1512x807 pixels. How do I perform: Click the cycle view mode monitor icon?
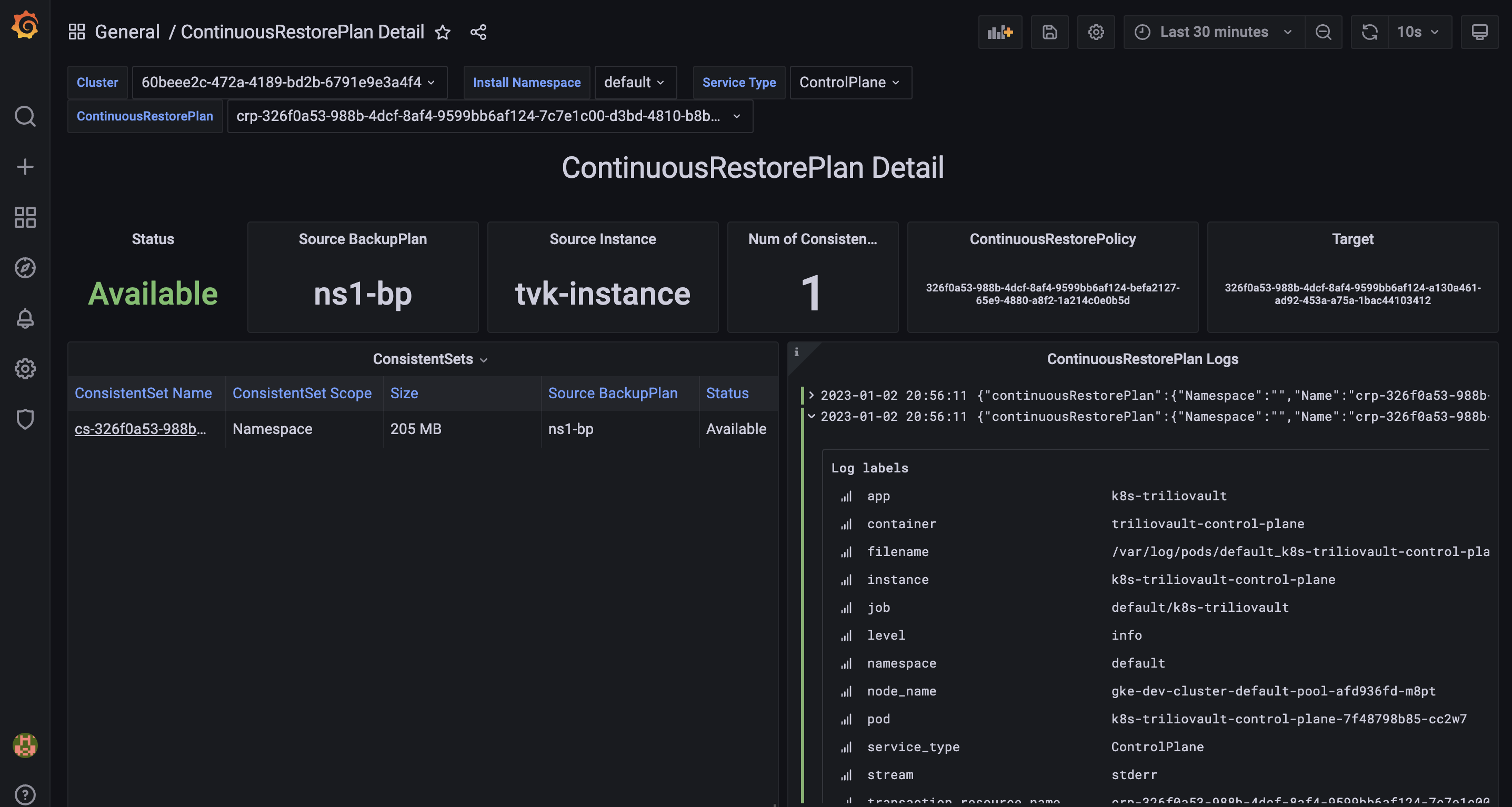click(1479, 32)
